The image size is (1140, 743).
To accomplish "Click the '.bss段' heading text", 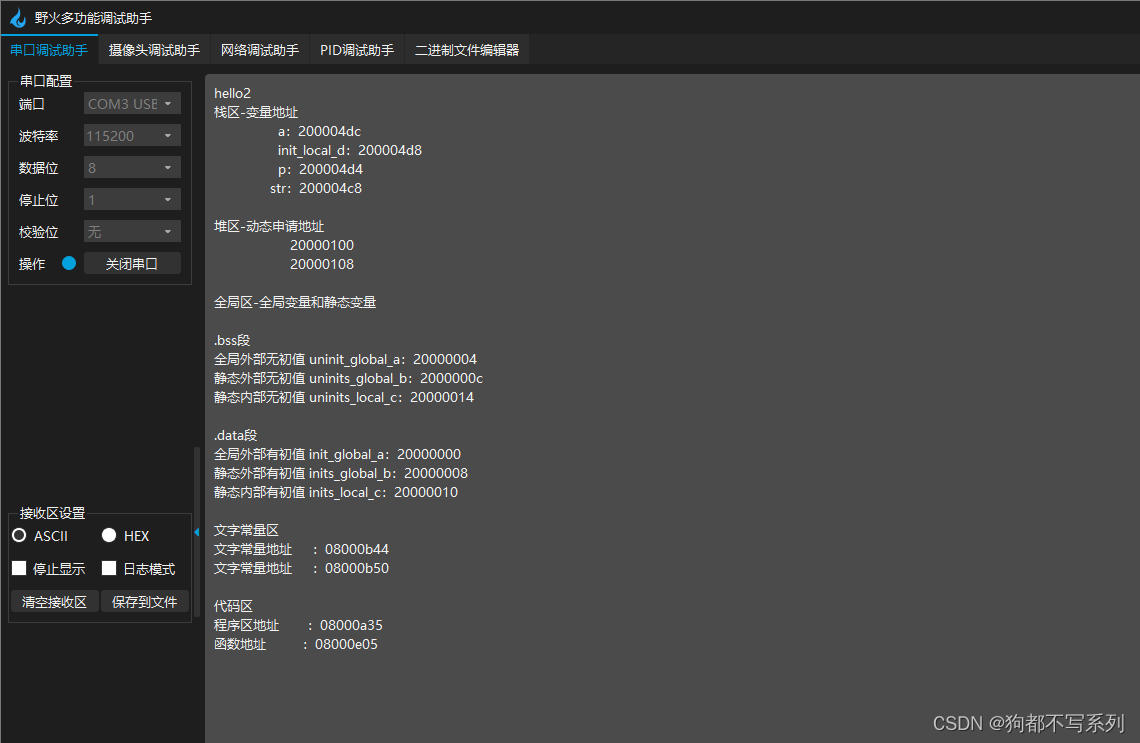I will tap(232, 340).
